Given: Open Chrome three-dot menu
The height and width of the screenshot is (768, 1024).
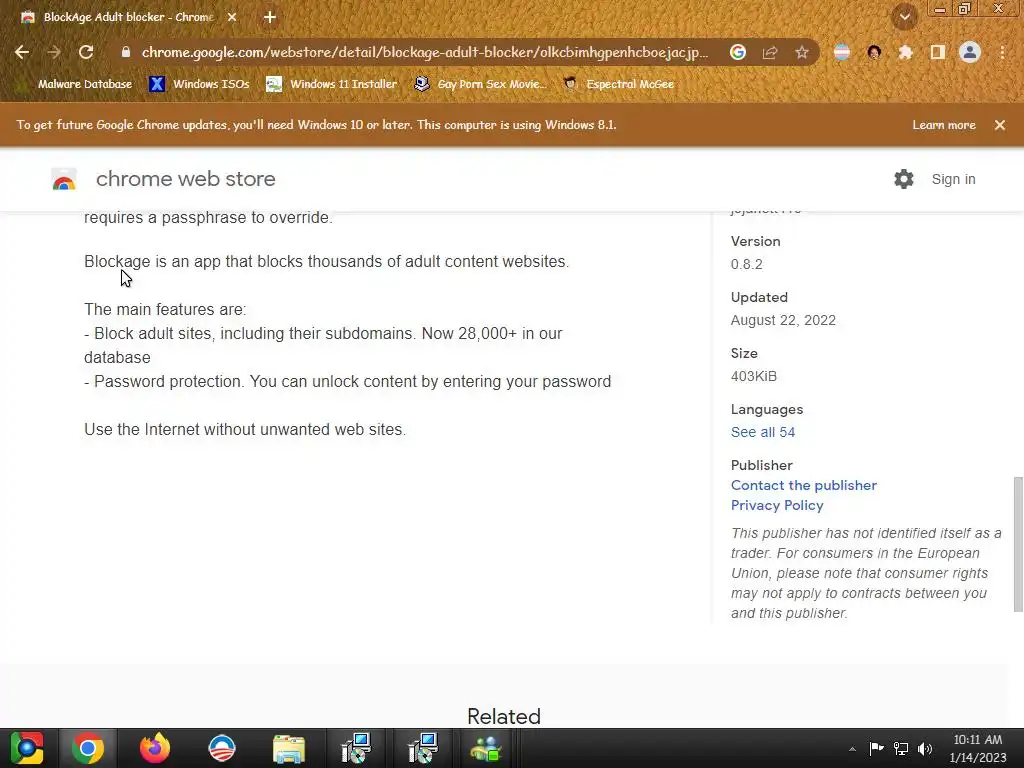Looking at the screenshot, I should (1002, 52).
